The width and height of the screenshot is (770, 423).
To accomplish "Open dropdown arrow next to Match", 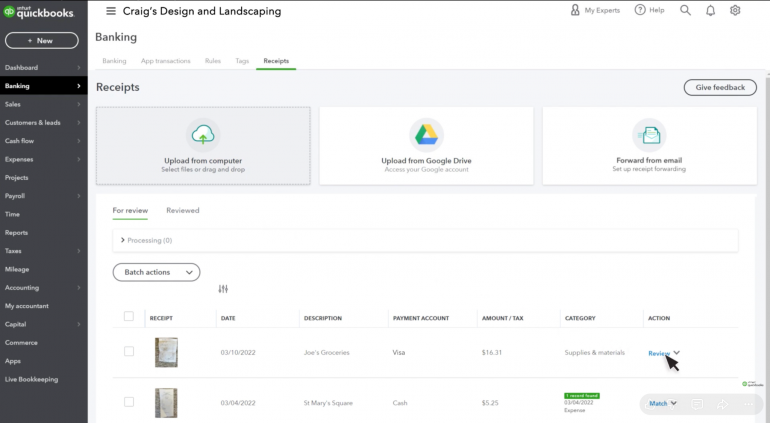I will coord(673,403).
